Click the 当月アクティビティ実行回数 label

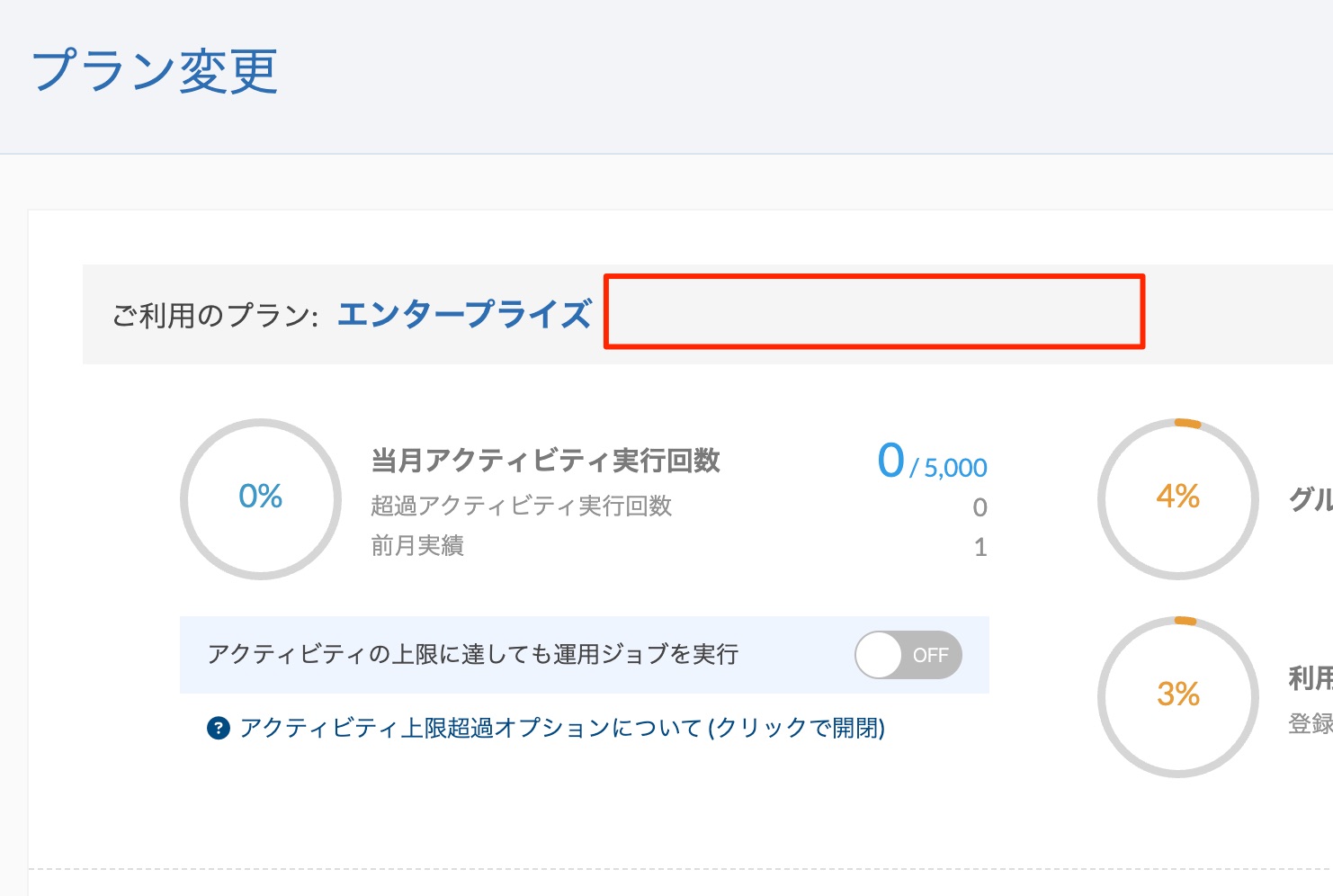[x=546, y=461]
